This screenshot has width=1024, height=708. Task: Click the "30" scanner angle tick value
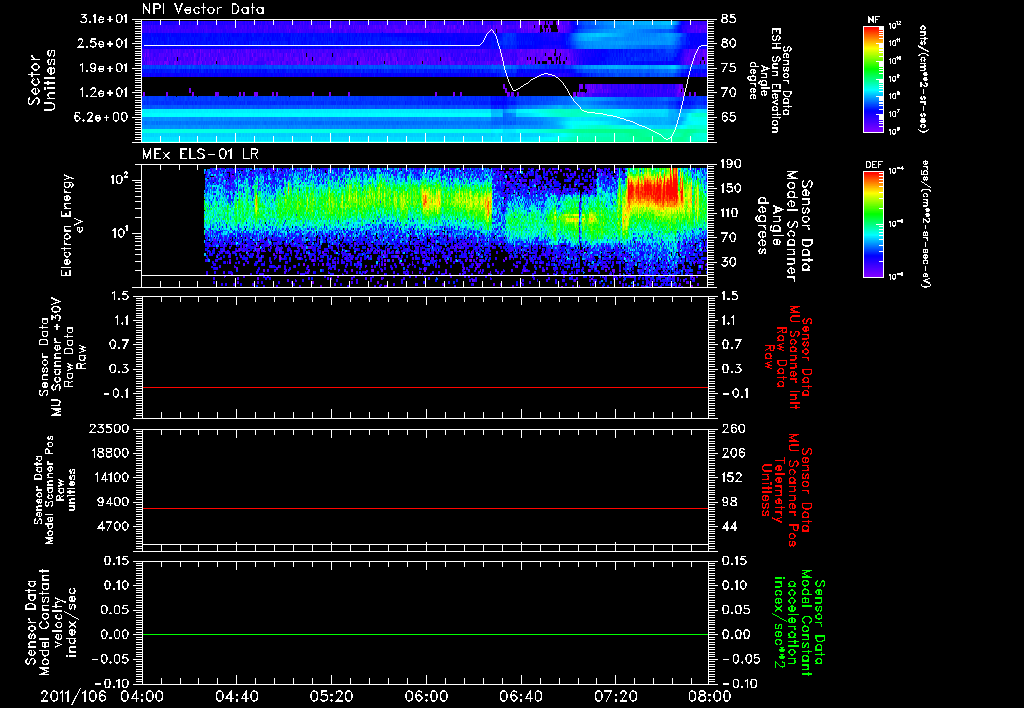point(729,262)
